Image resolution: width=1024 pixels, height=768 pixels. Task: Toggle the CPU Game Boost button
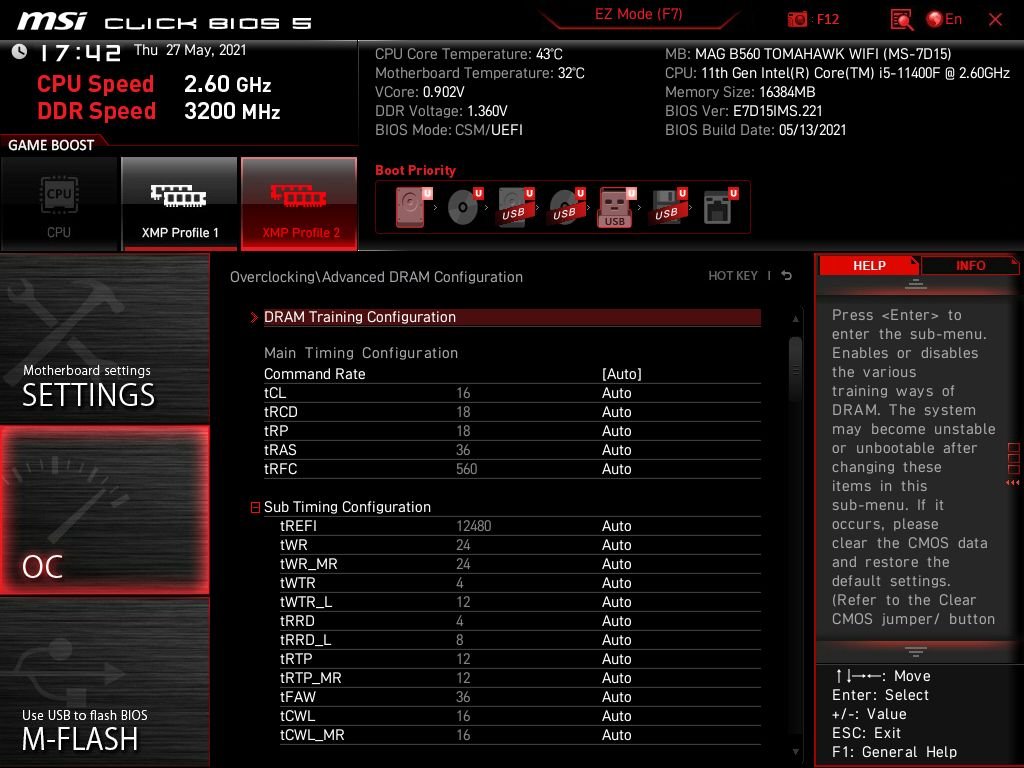pos(59,204)
